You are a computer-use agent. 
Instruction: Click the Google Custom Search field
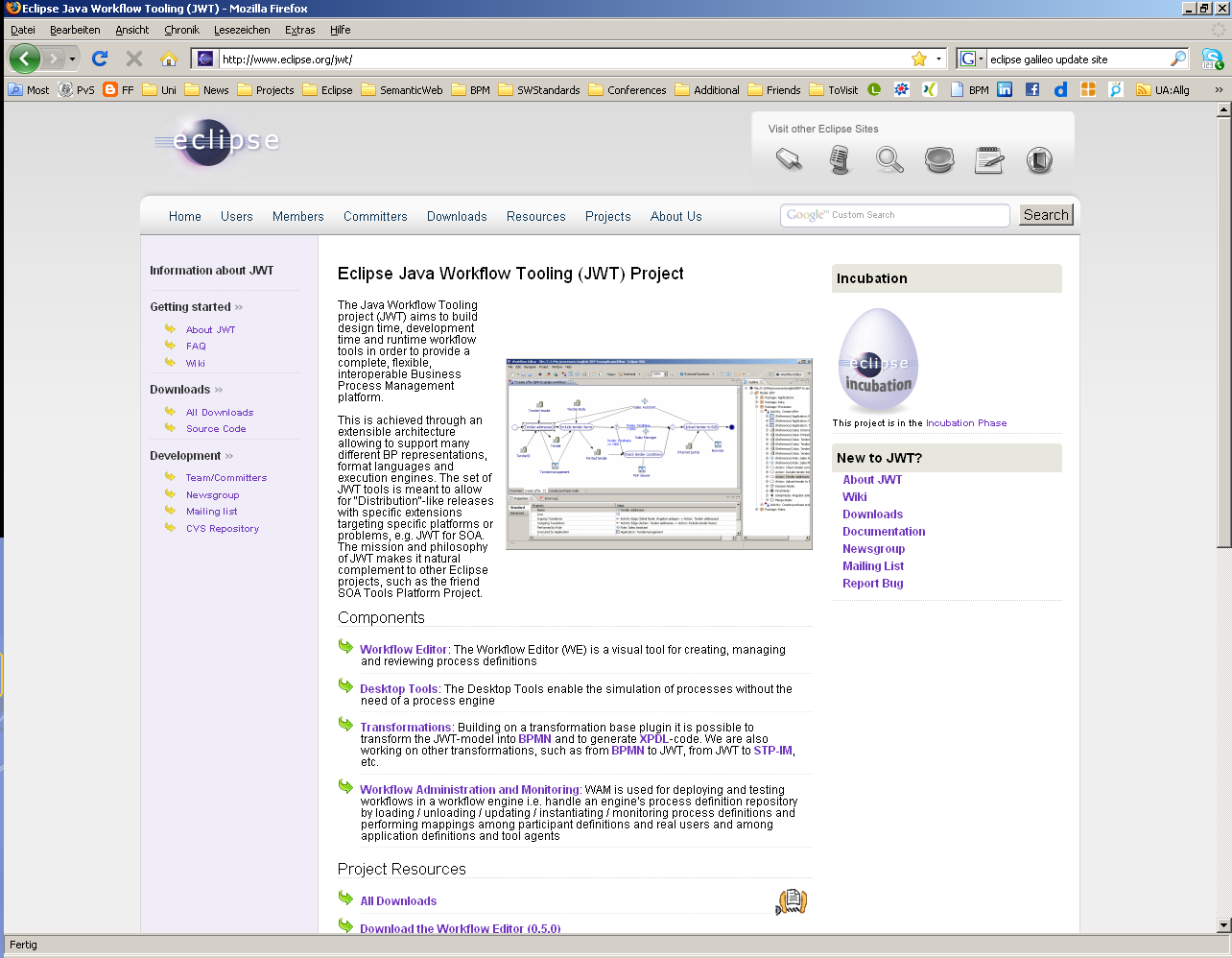895,215
